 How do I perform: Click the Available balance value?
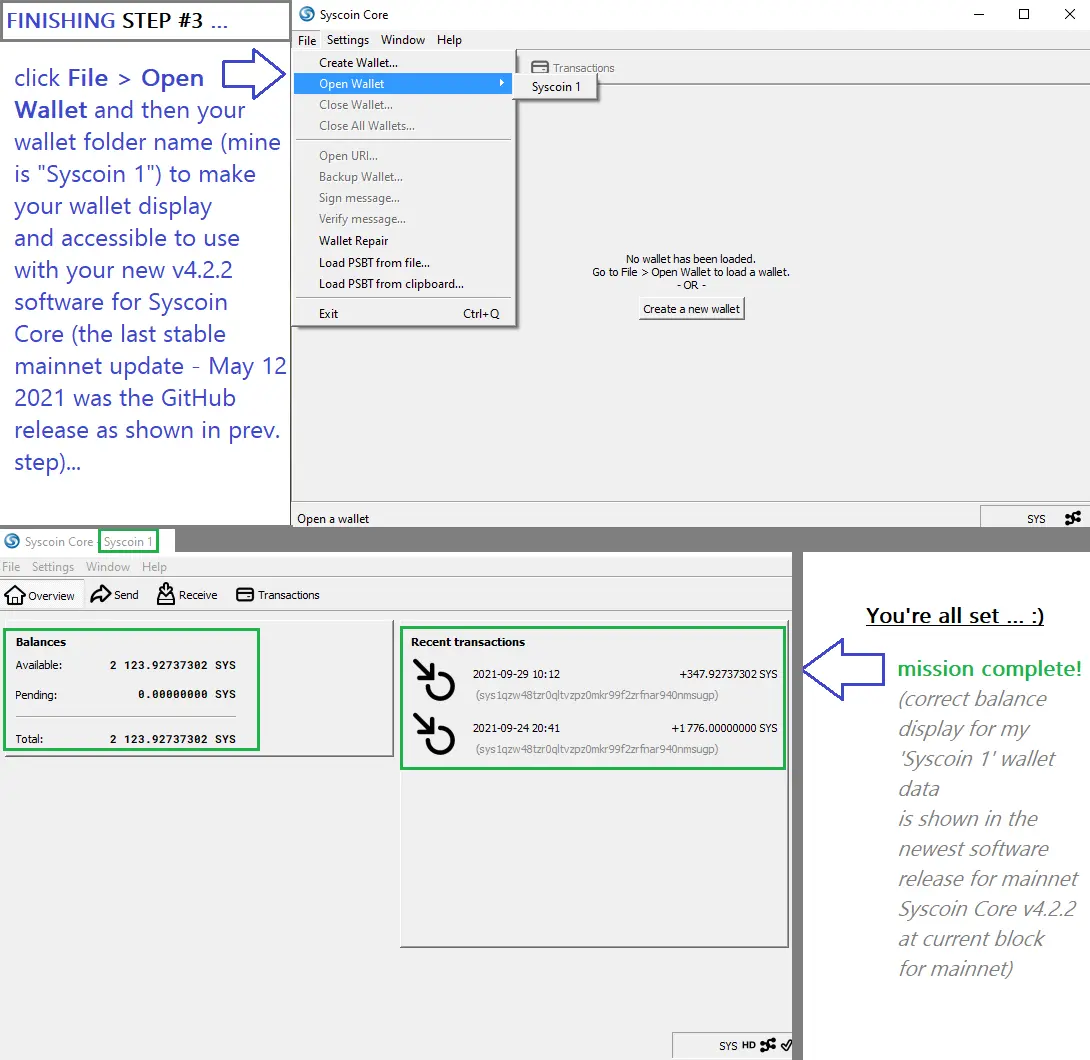click(x=172, y=665)
